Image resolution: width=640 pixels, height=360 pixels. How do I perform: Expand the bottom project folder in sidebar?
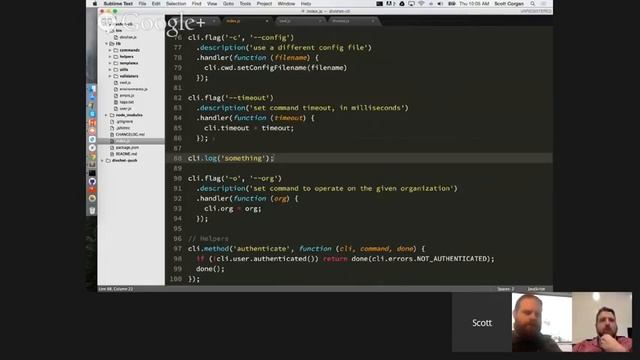click(102, 160)
